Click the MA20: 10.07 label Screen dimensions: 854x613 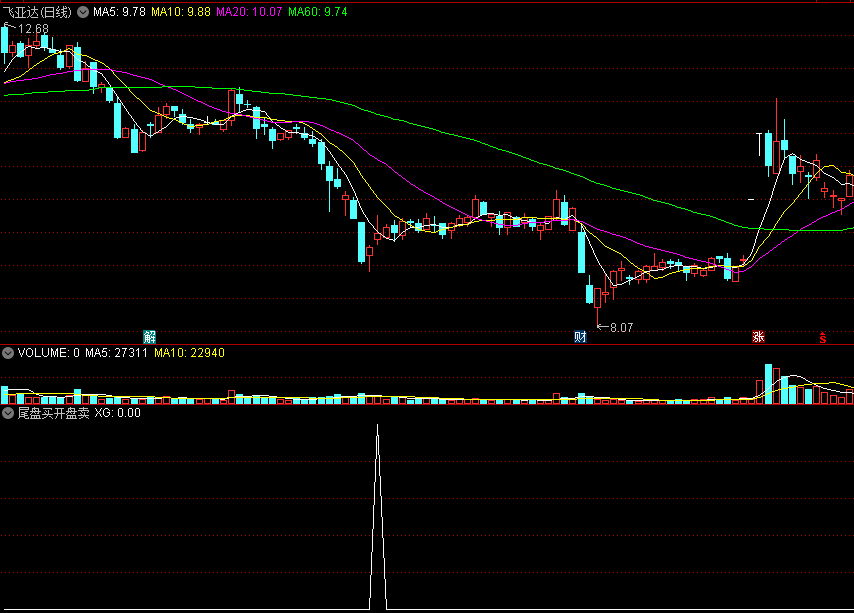[x=249, y=12]
